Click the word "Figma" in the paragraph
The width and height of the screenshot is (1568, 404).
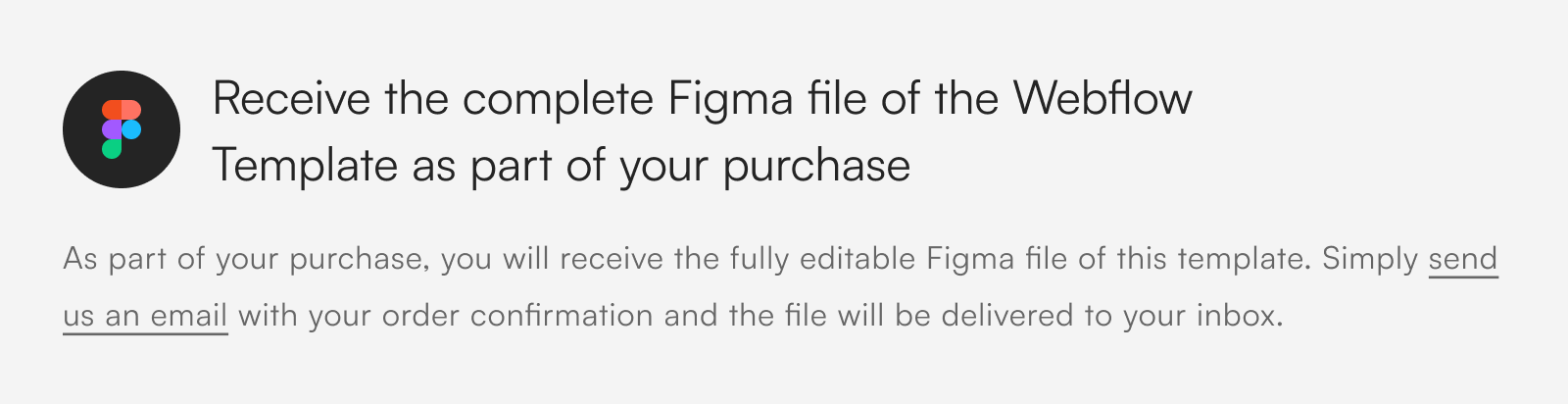pos(970,260)
